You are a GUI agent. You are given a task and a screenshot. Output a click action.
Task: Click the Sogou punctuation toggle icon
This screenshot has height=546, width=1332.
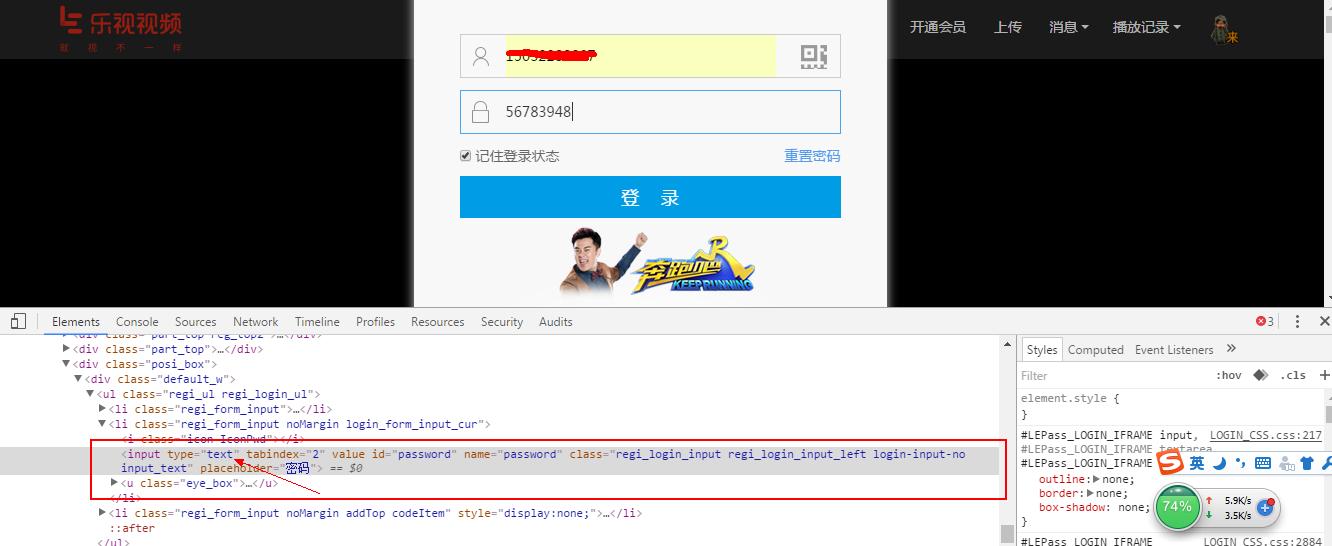coord(1240,463)
